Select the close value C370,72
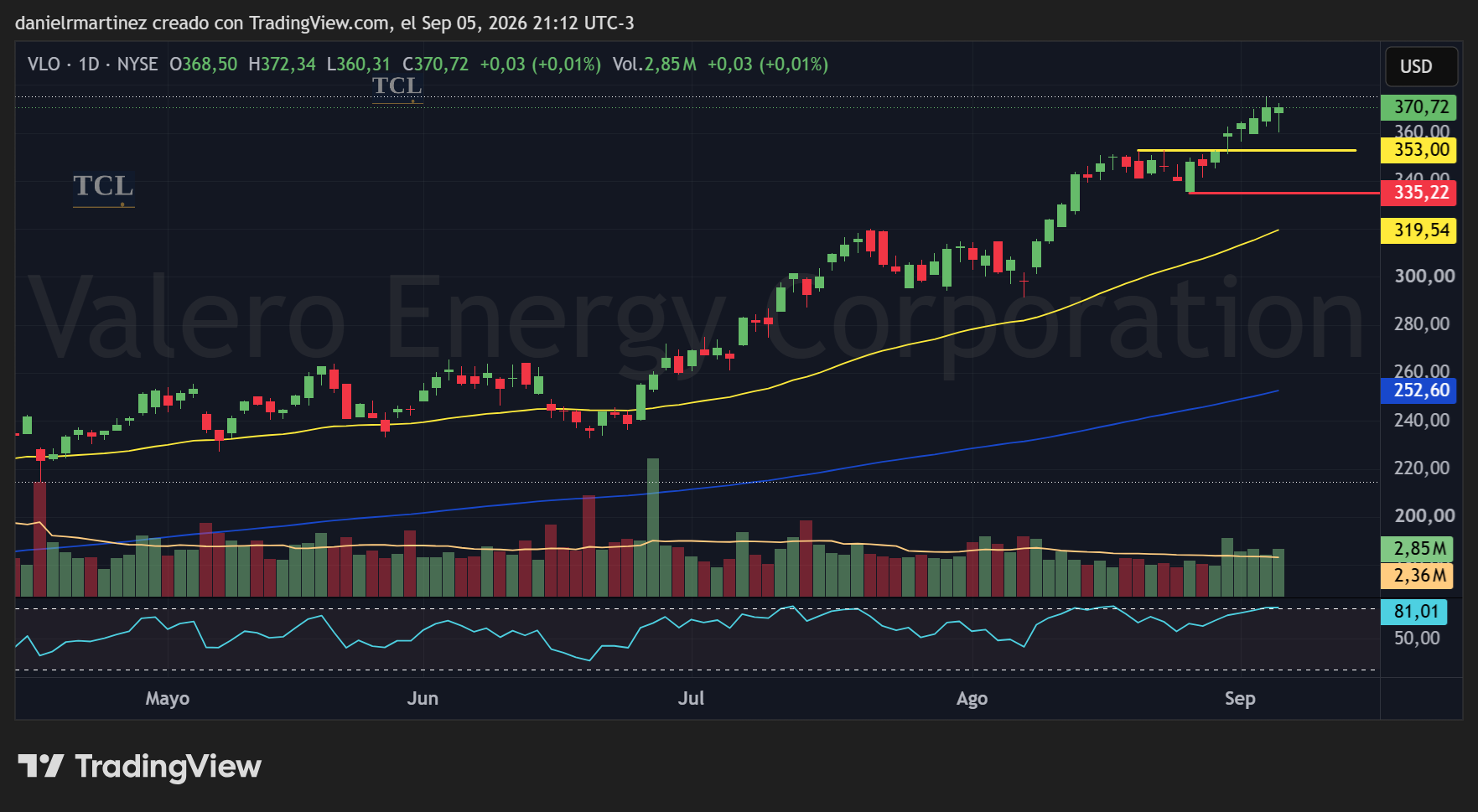1478x812 pixels. 435,65
